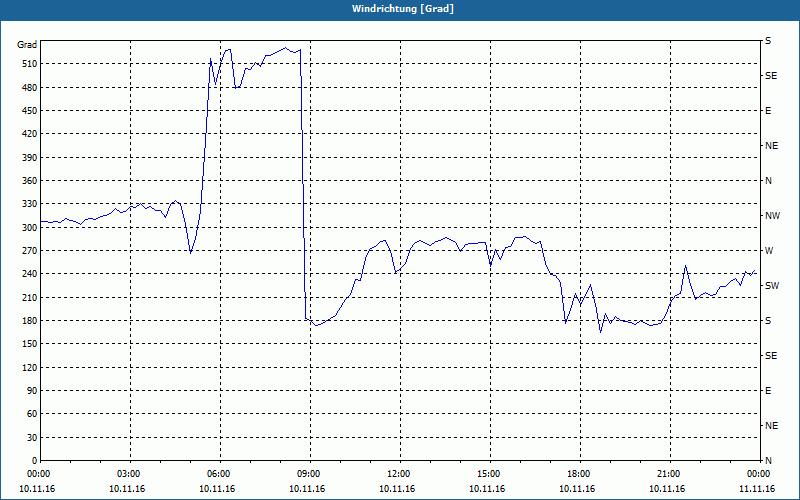Select the 06:00 time label
The width and height of the screenshot is (800, 500).
(x=220, y=474)
